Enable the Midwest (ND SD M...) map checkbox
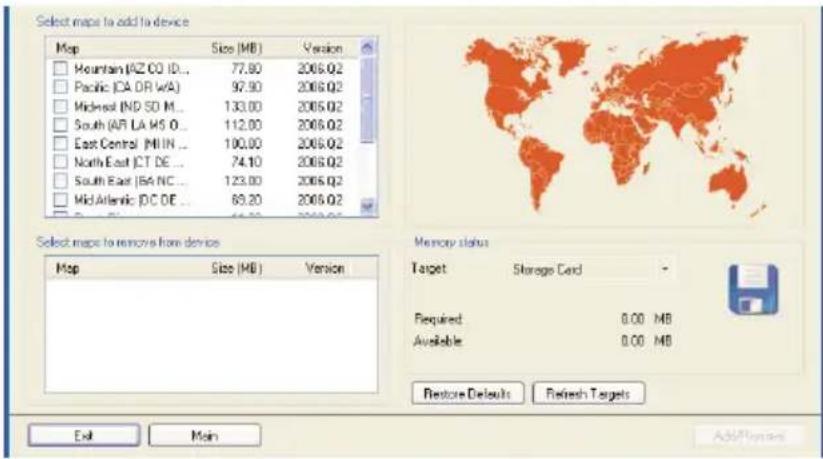Image resolution: width=823 pixels, height=459 pixels. pyautogui.click(x=61, y=106)
